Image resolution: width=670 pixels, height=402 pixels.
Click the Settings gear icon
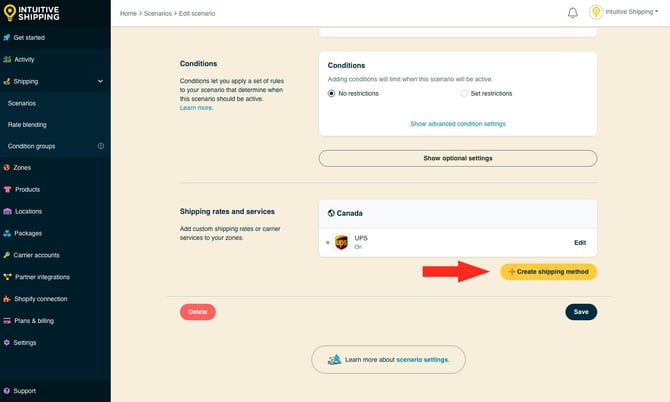[x=7, y=342]
